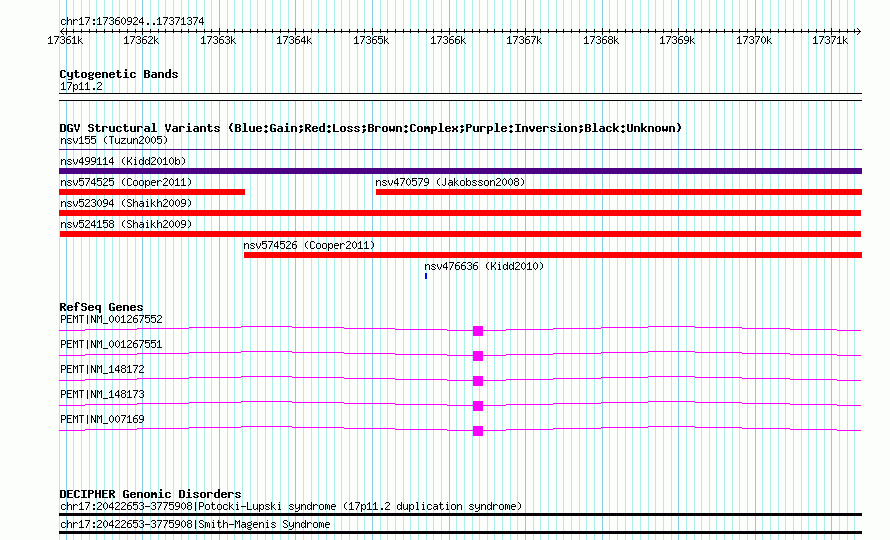Image resolution: width=890 pixels, height=540 pixels.
Task: Click the PEMT|NM_148173 transcript label
Action: click(102, 394)
